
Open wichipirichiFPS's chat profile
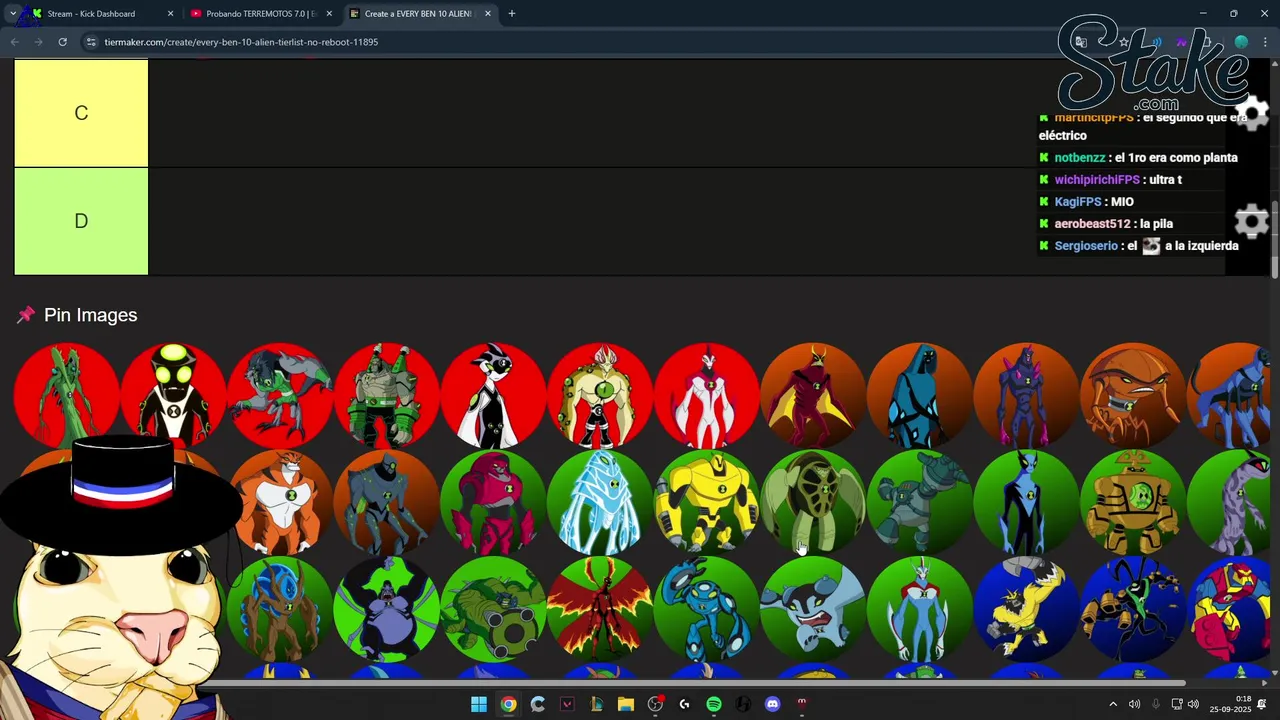point(1097,180)
